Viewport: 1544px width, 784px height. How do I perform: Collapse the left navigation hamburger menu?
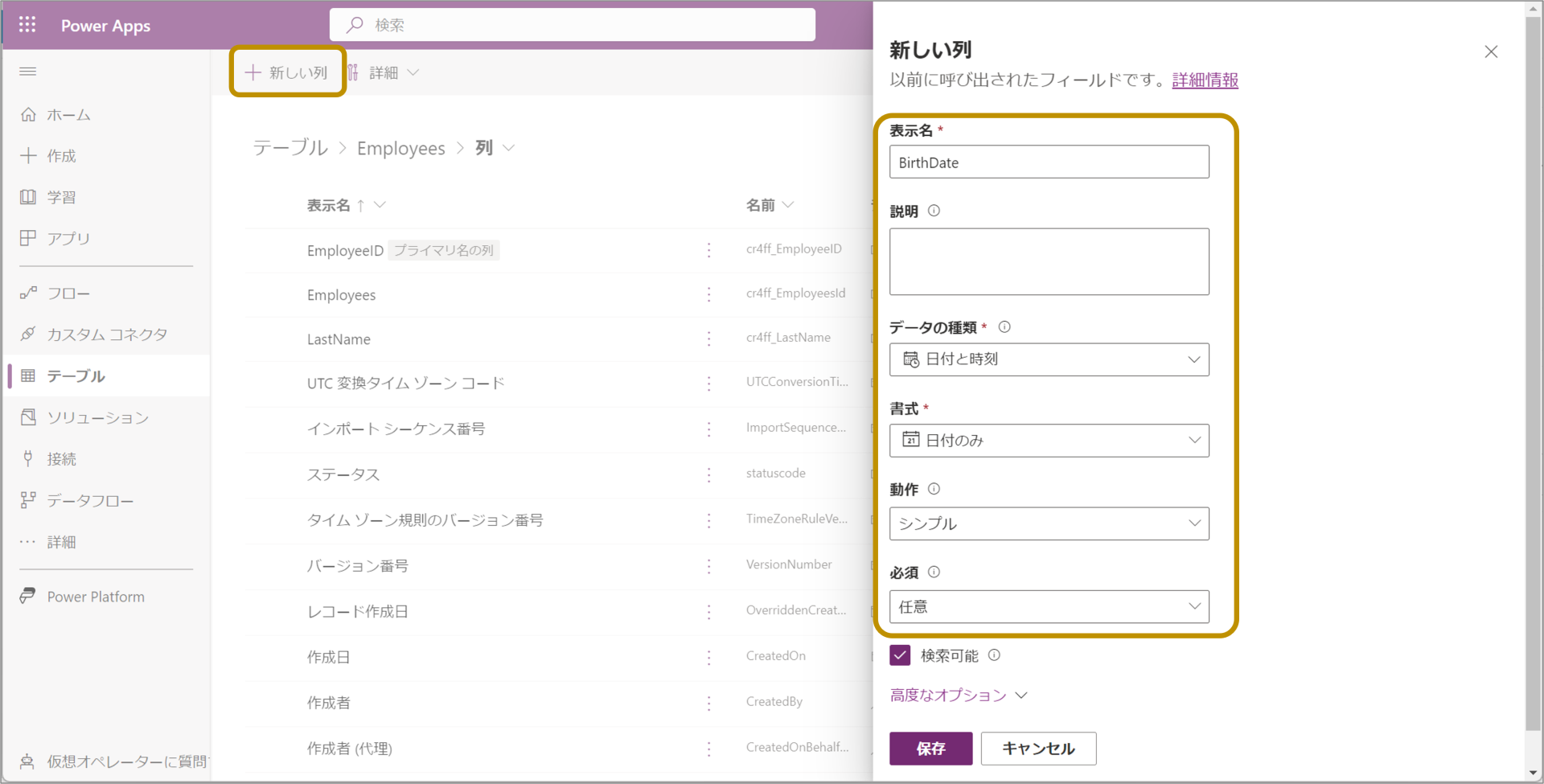[x=27, y=72]
